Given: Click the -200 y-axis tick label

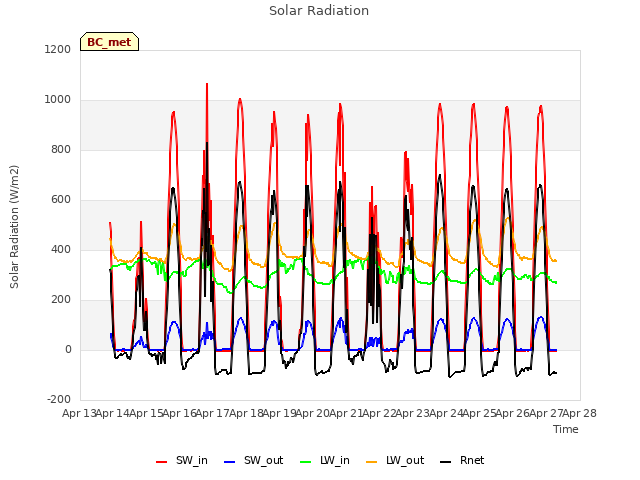Looking at the screenshot, I should tap(59, 400).
